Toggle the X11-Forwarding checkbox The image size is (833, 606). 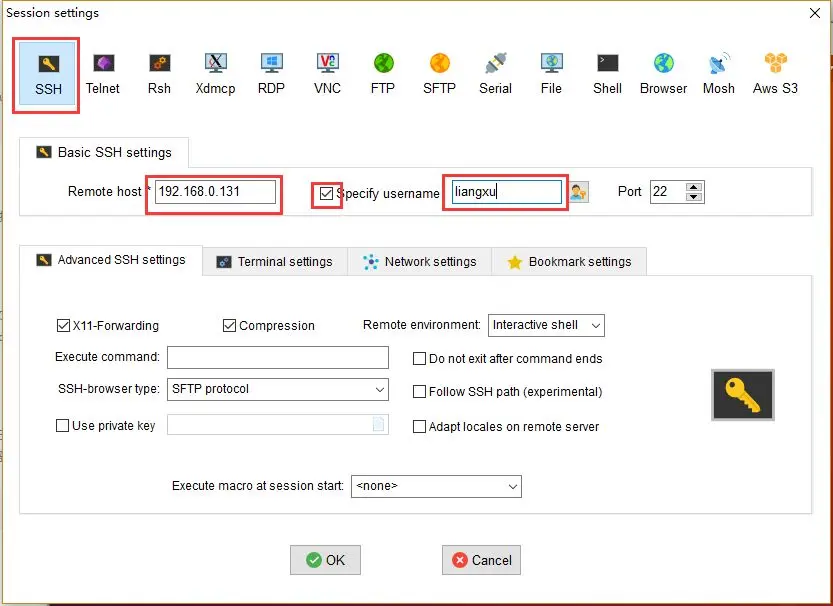click(63, 325)
